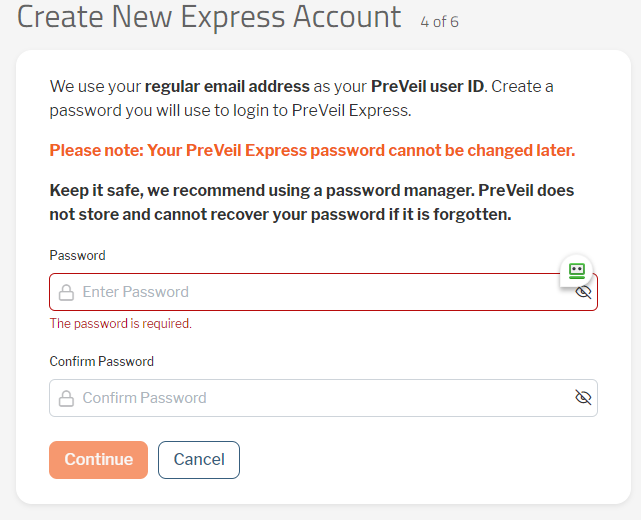This screenshot has height=520, width=641.
Task: Click the lock icon in Confirm Password field
Action: 66,398
